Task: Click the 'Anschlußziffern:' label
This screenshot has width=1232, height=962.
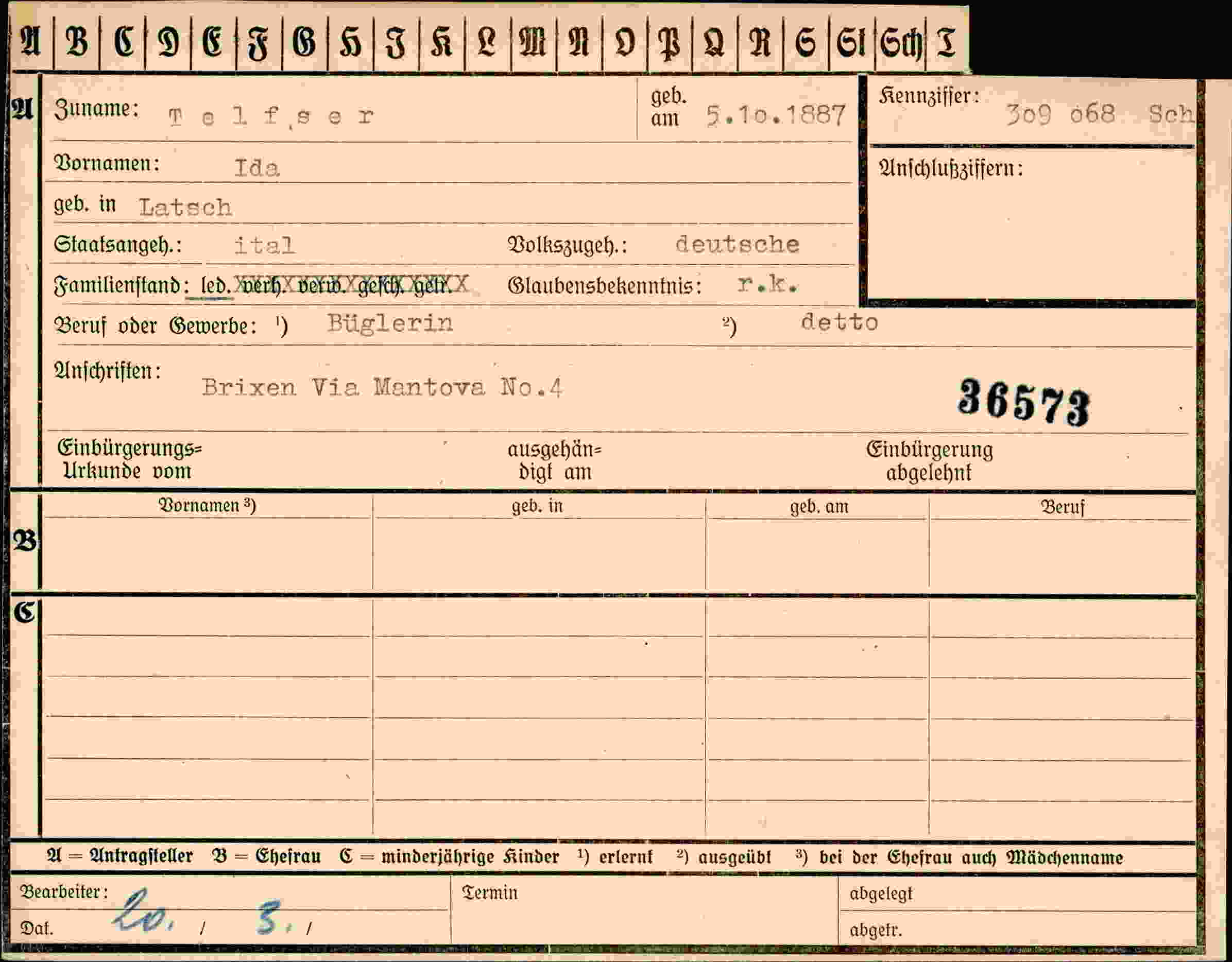Action: tap(950, 168)
